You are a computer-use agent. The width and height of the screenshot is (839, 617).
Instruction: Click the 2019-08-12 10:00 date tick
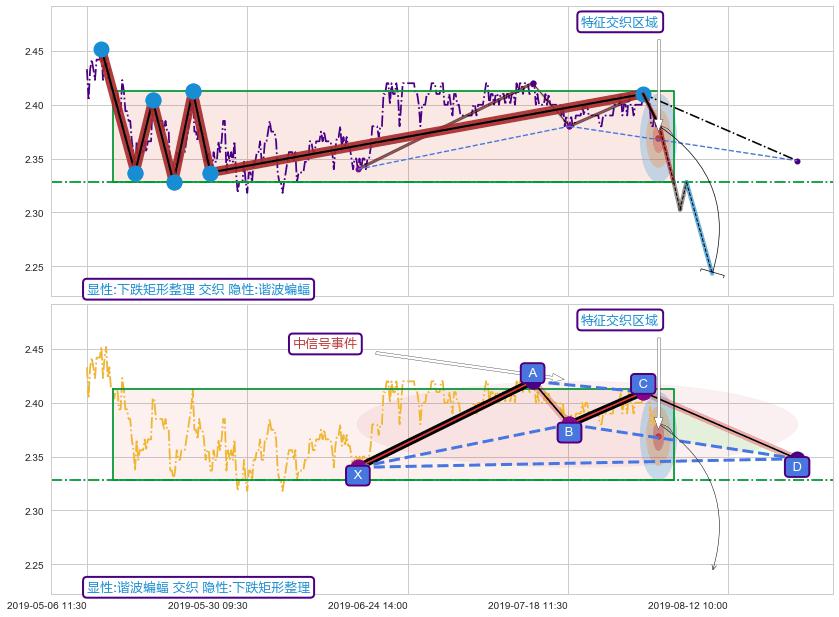click(687, 606)
